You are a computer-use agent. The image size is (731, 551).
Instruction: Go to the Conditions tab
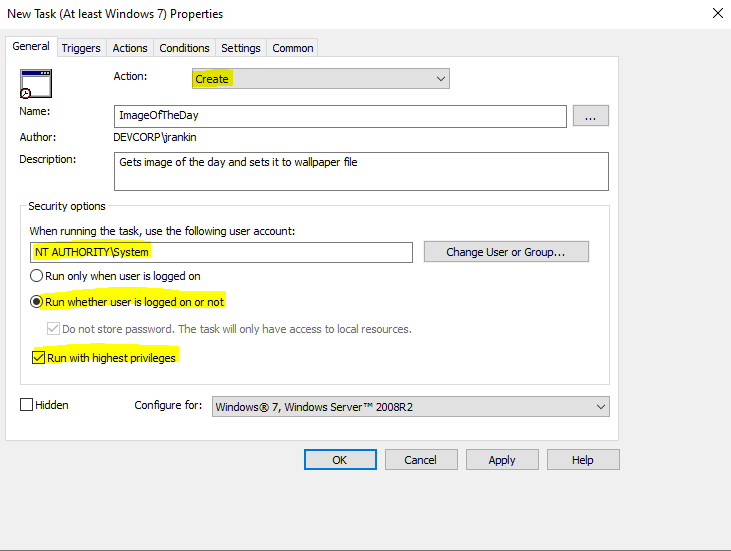[x=184, y=48]
